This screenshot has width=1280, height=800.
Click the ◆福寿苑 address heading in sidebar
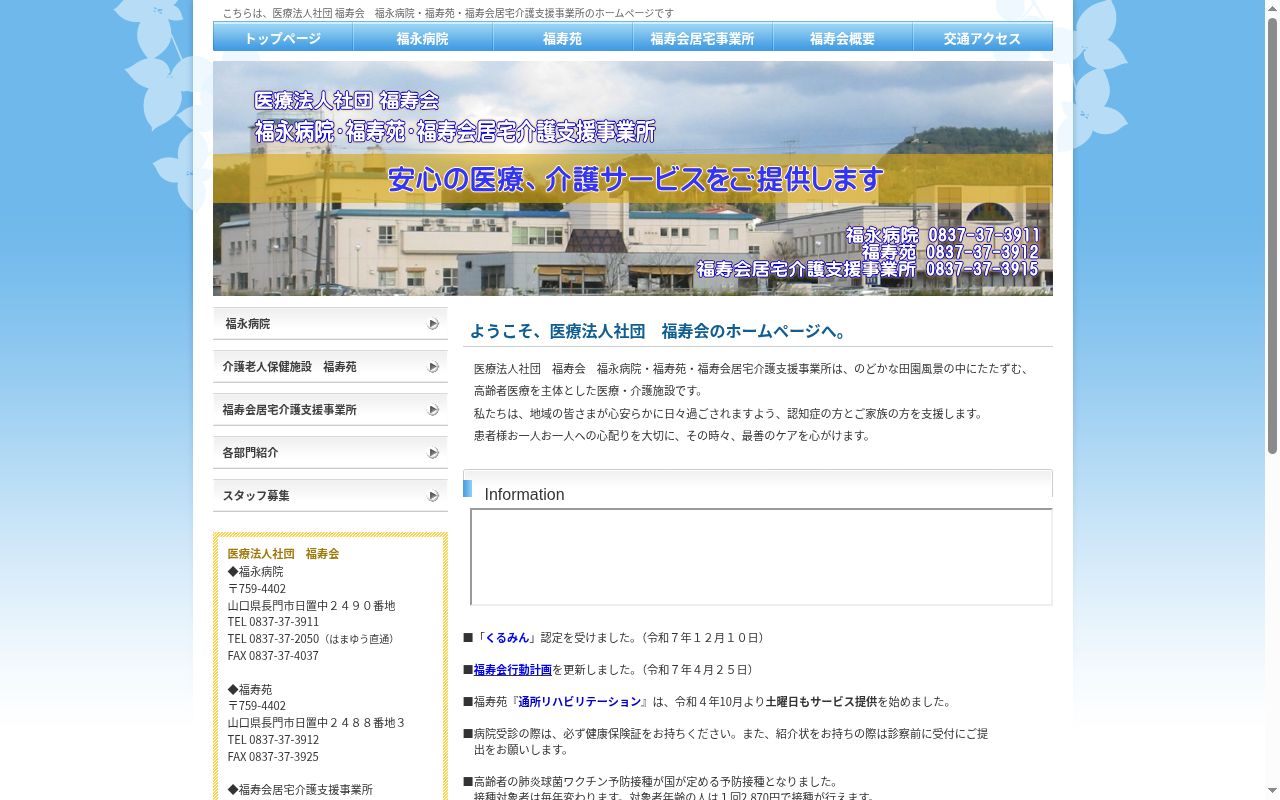(250, 690)
